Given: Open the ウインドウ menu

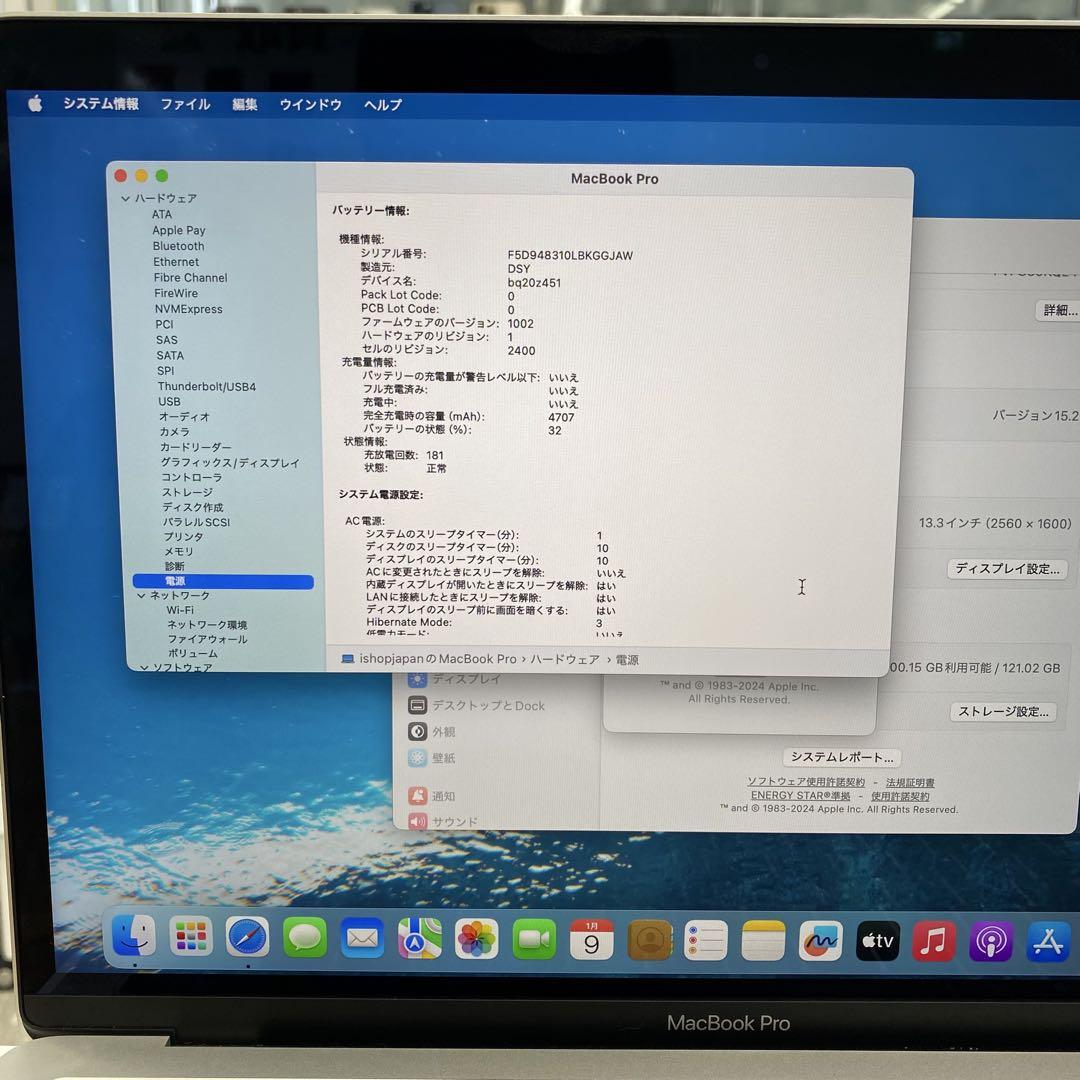Looking at the screenshot, I should tap(311, 105).
